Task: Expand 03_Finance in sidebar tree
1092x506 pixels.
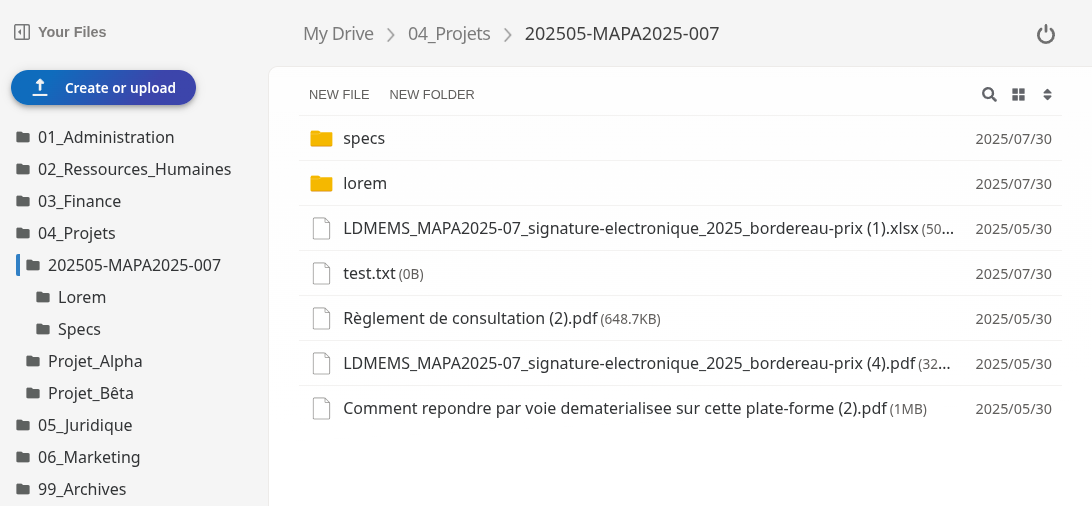Action: click(79, 201)
